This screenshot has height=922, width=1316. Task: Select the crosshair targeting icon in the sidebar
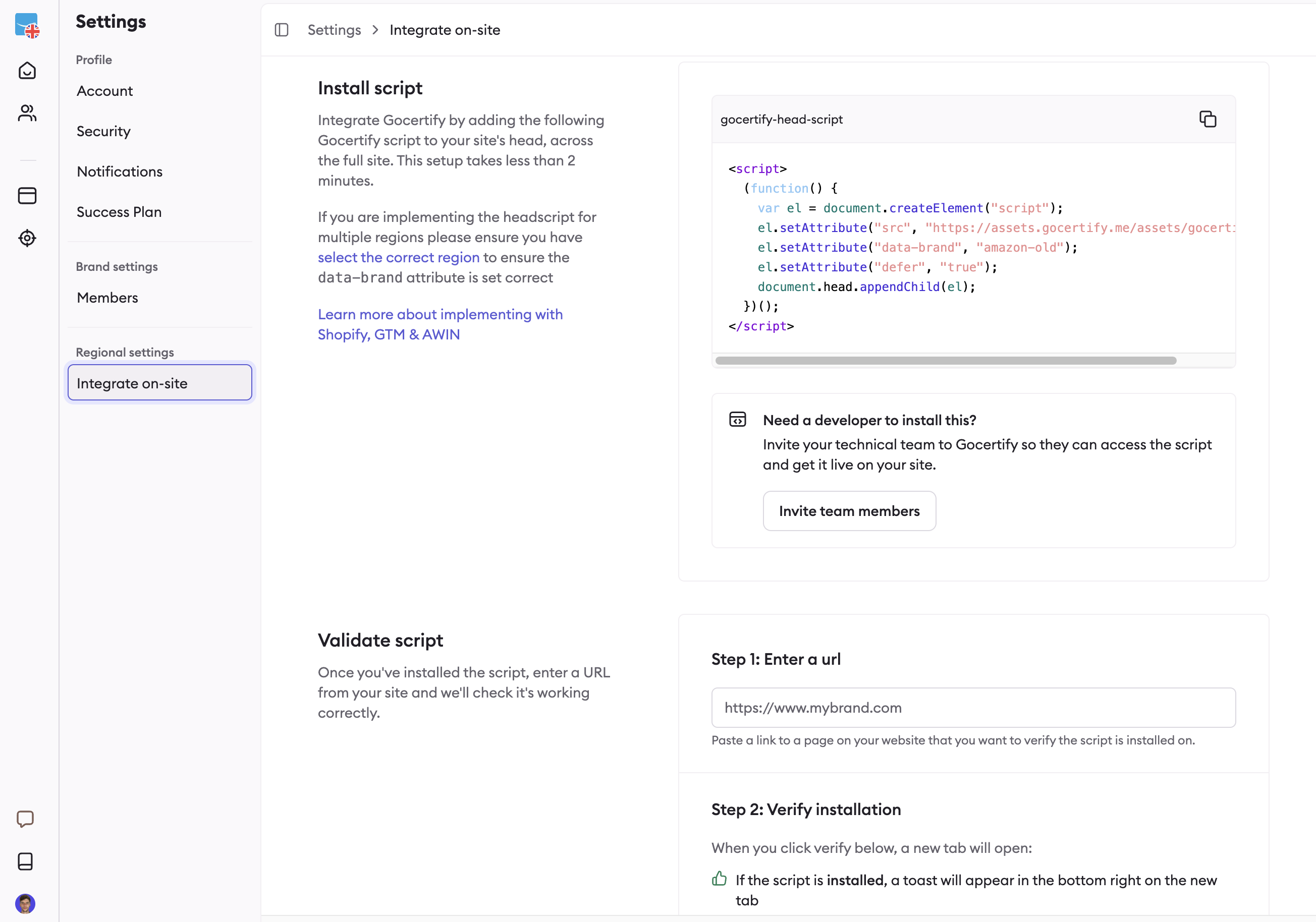click(27, 238)
